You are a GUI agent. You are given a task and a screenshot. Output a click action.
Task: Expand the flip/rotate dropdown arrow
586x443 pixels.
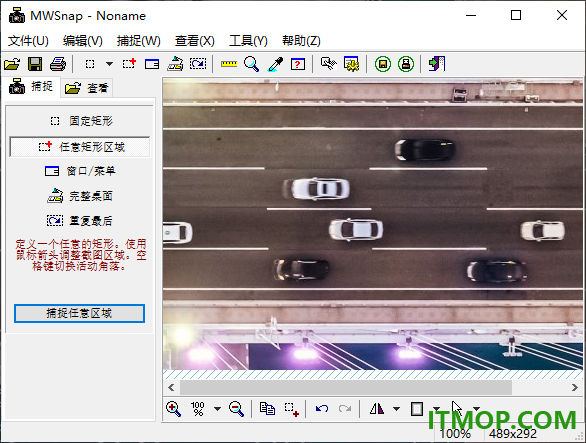click(397, 409)
